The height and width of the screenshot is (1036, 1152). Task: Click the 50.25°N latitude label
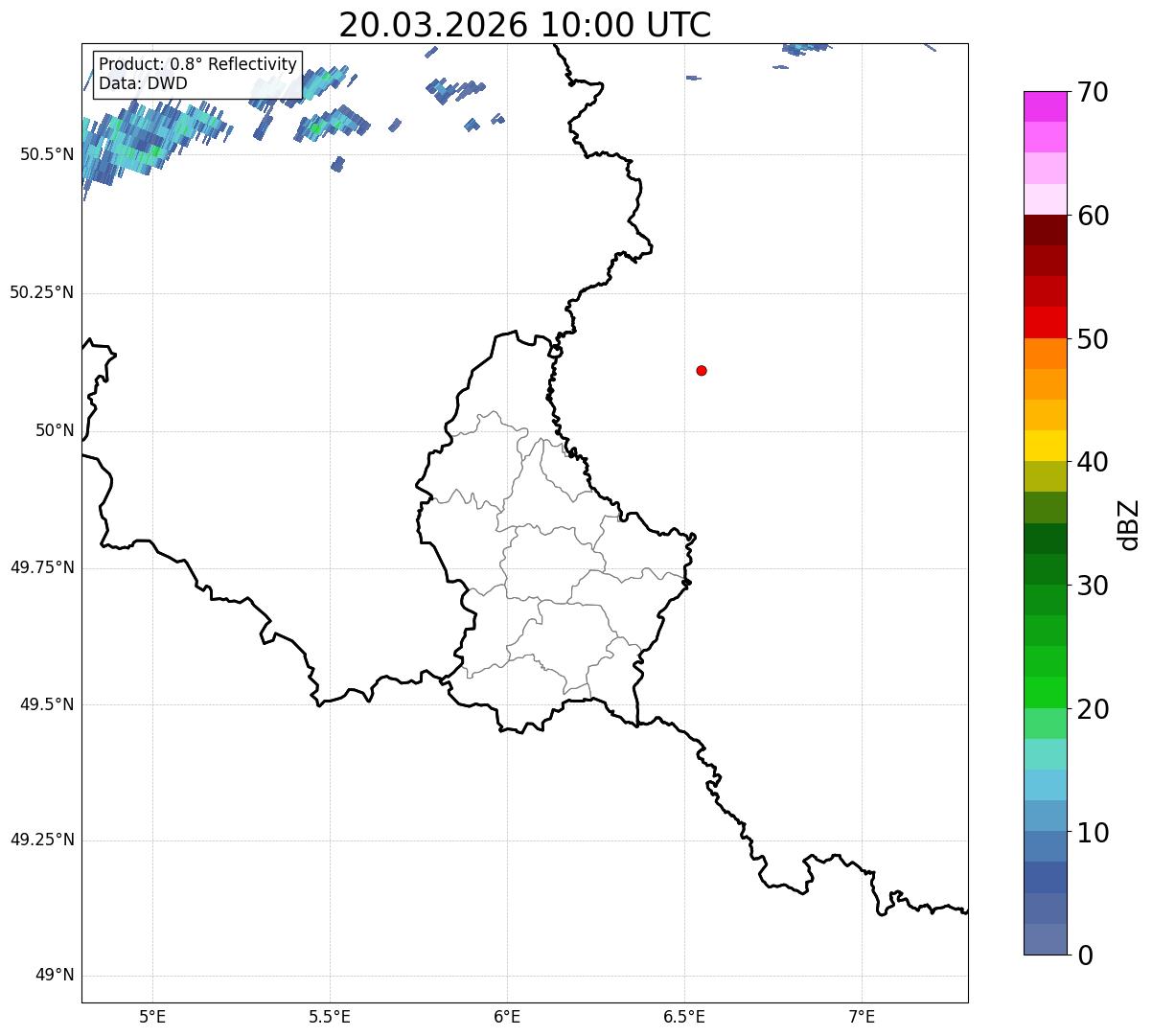pos(41,292)
